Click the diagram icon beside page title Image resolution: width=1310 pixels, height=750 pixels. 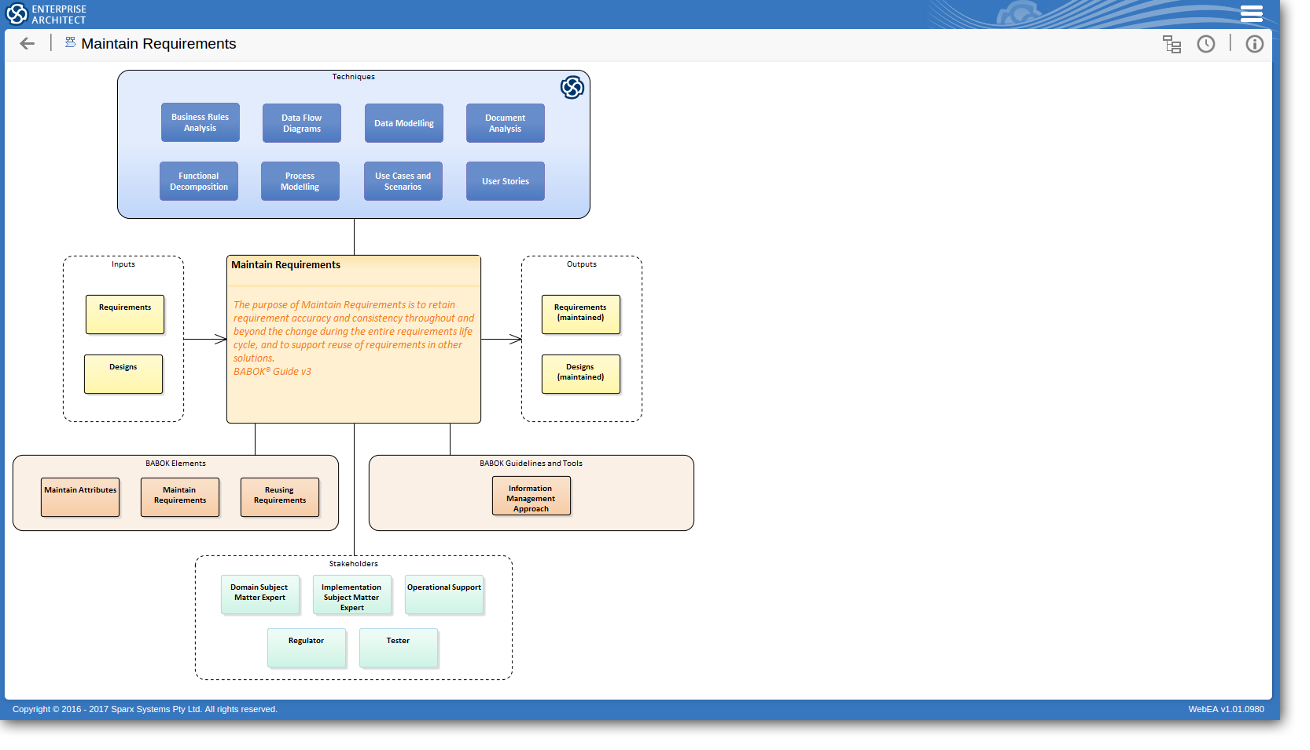pos(70,43)
